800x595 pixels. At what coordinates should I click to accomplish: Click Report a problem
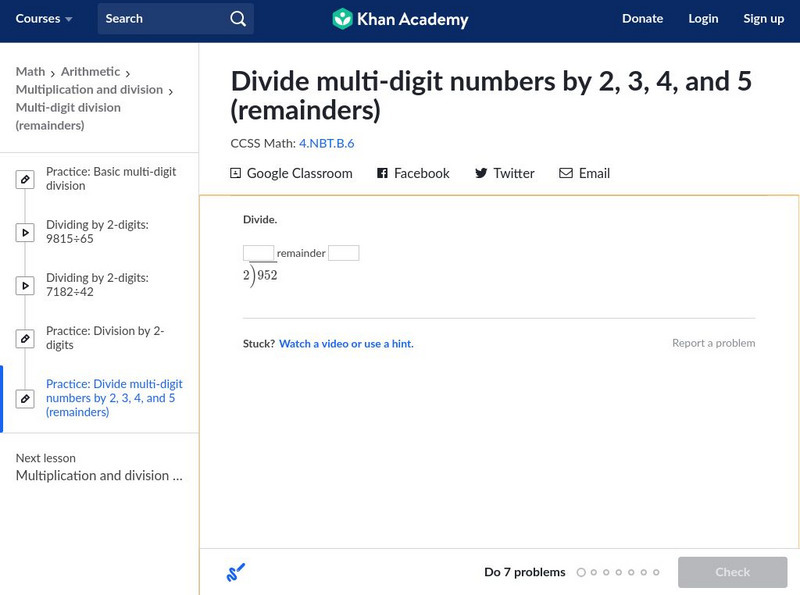715,343
